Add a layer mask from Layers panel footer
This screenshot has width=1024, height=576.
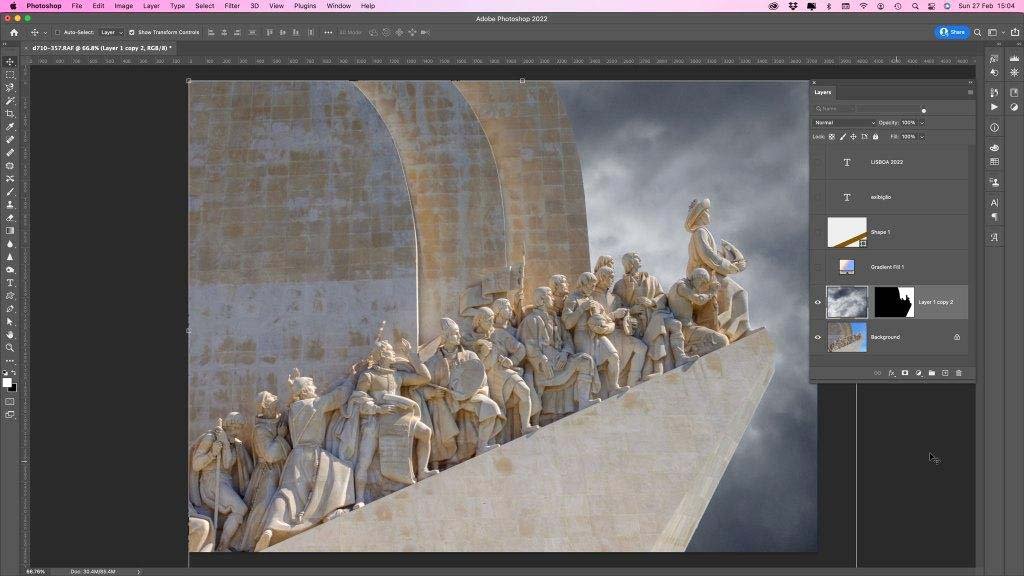click(x=904, y=373)
